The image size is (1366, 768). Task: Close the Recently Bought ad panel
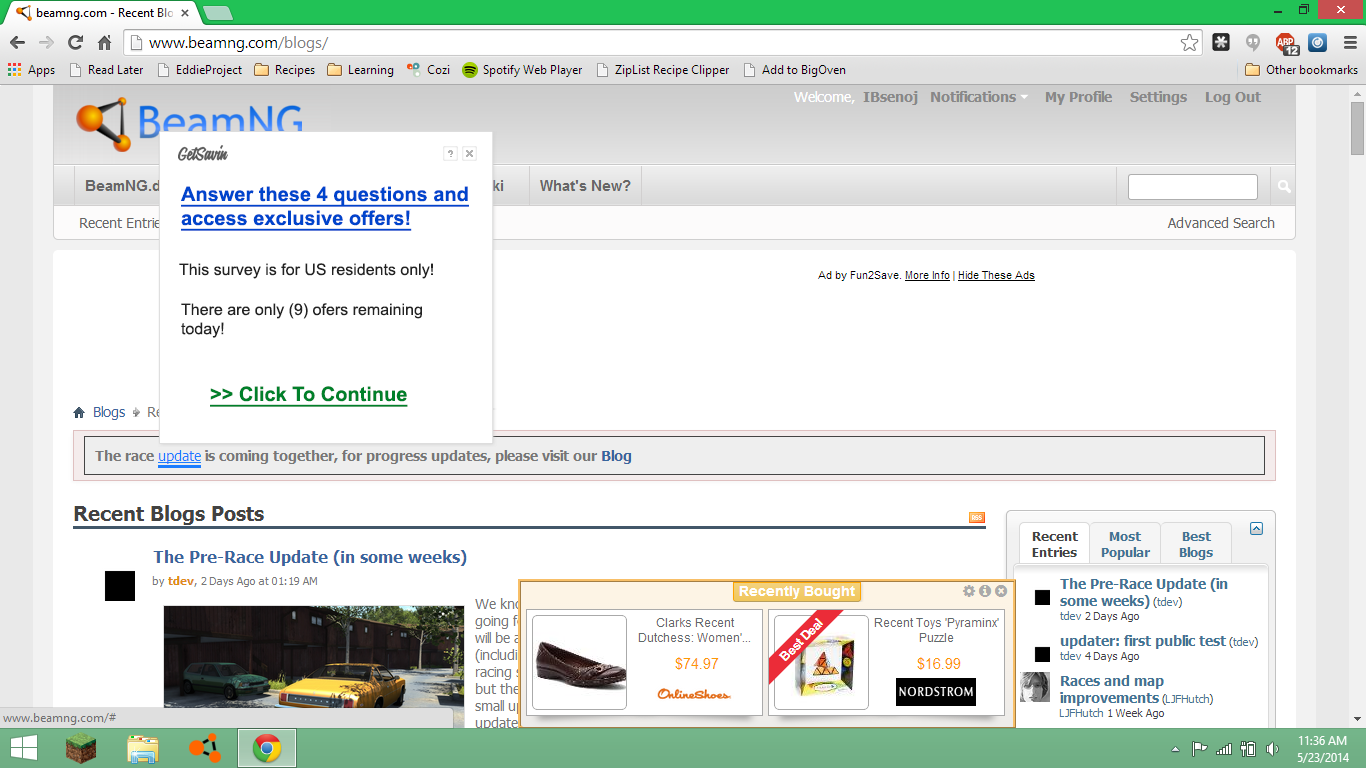tap(1001, 591)
